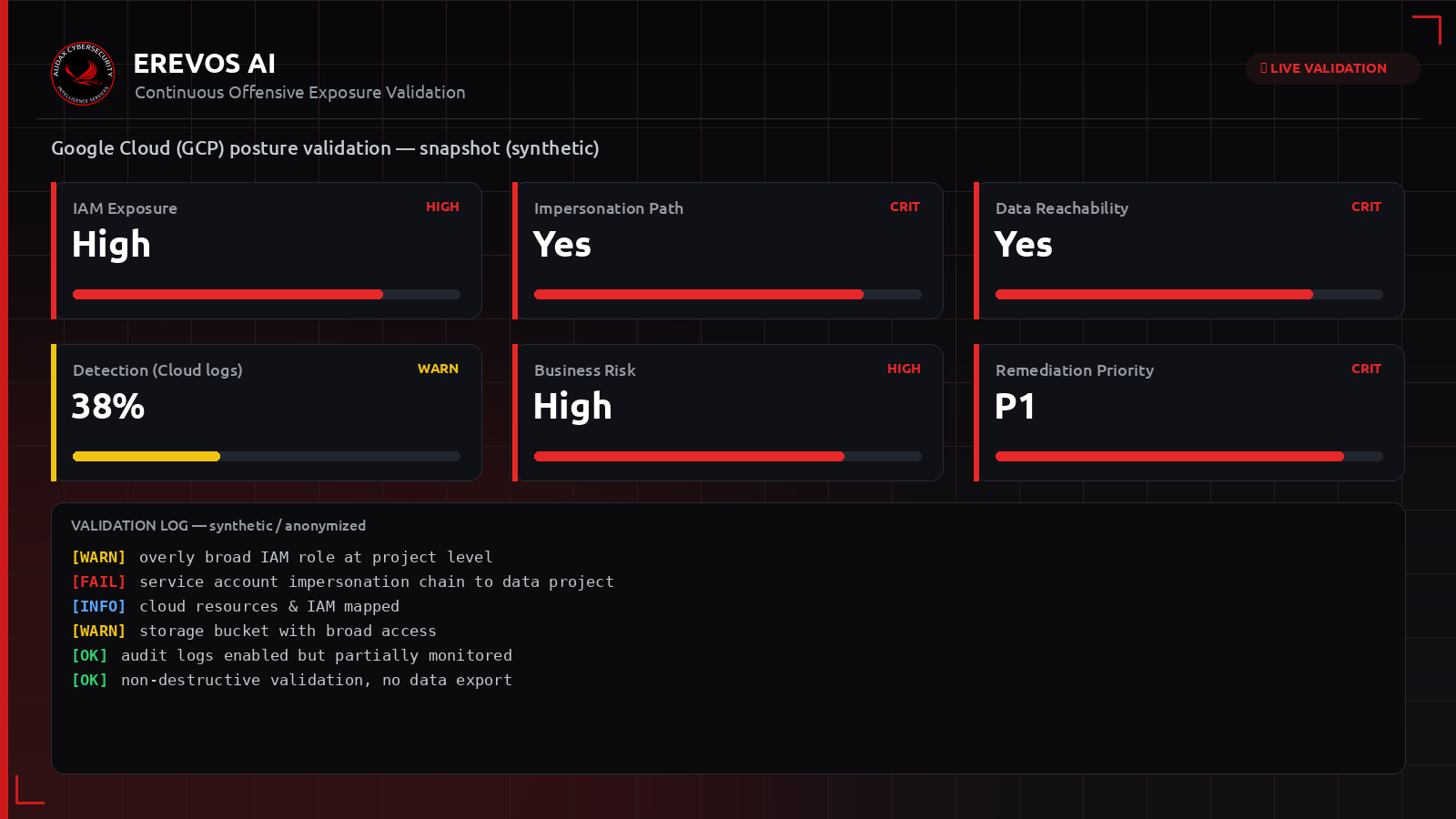The width and height of the screenshot is (1456, 819).
Task: Select the Impersonation Path card label
Action: tap(609, 208)
